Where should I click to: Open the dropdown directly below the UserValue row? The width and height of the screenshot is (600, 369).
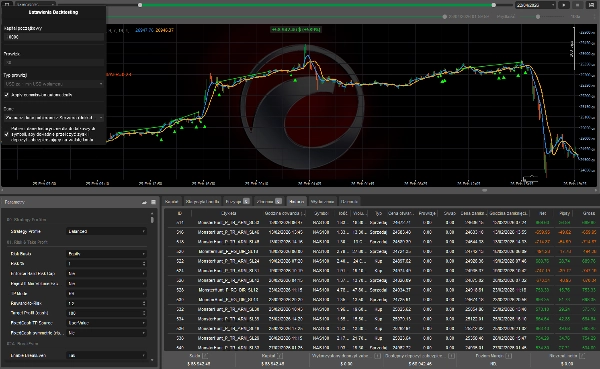(x=106, y=333)
